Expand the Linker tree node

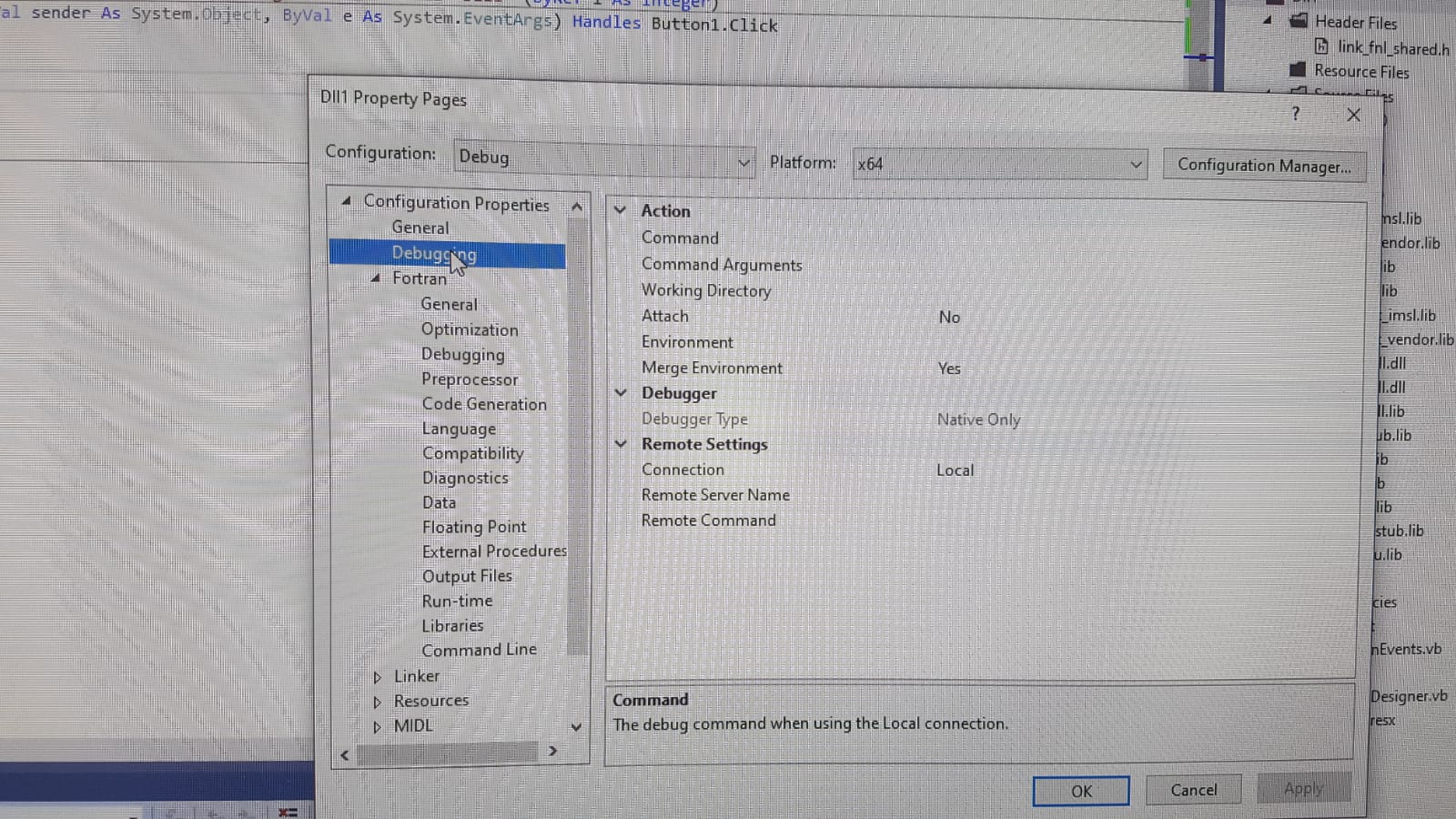[377, 677]
